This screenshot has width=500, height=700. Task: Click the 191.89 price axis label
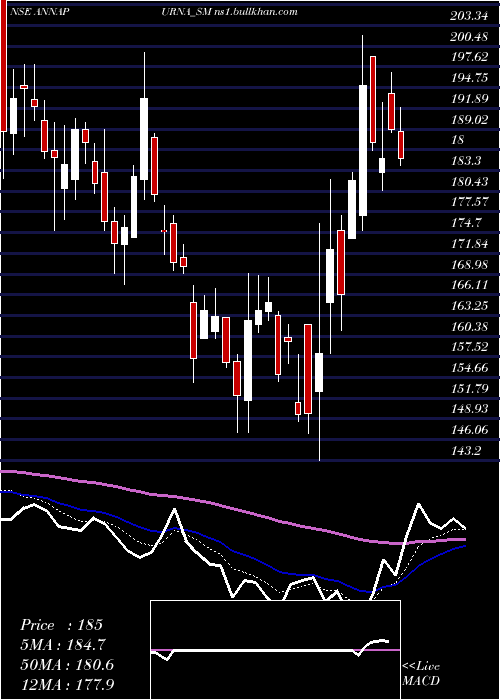point(469,99)
